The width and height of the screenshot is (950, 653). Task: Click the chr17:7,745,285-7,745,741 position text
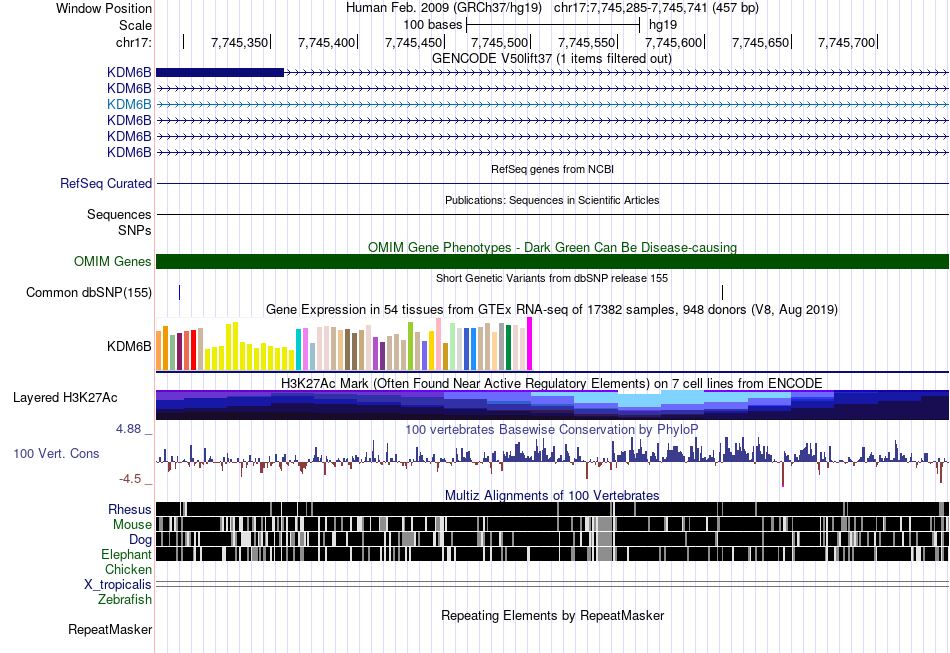(656, 8)
